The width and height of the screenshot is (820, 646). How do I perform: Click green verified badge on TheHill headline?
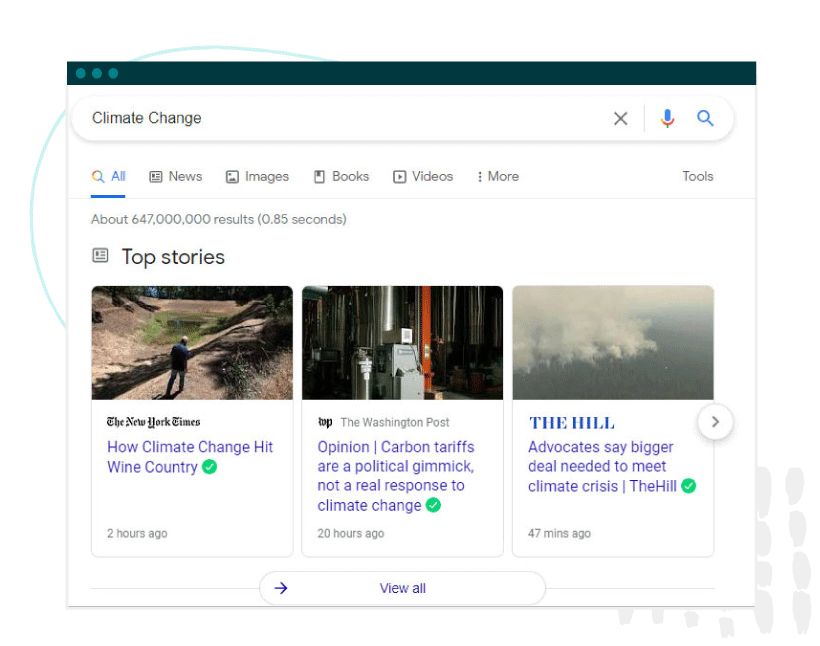pyautogui.click(x=689, y=486)
